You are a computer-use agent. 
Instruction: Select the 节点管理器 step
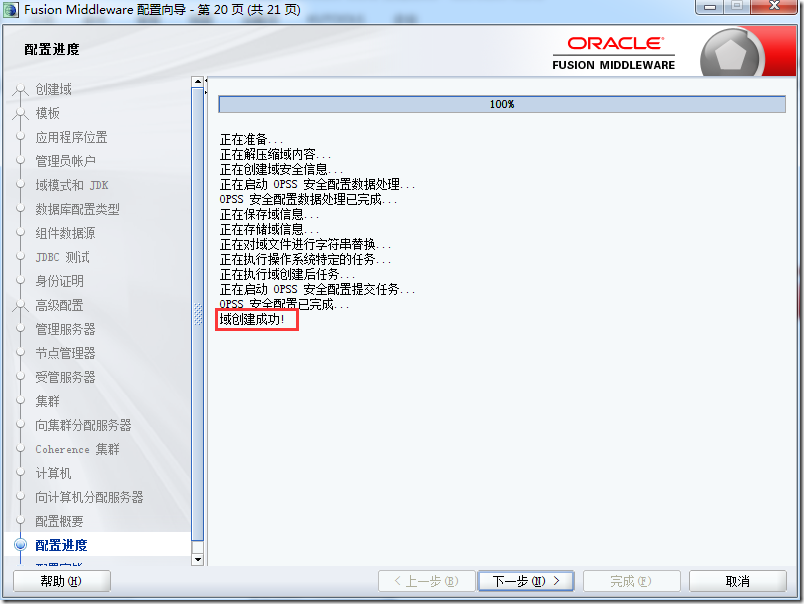tap(65, 353)
